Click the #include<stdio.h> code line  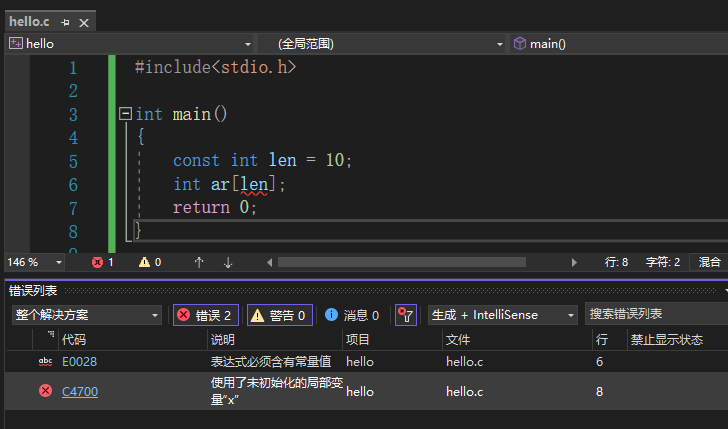[x=215, y=67]
